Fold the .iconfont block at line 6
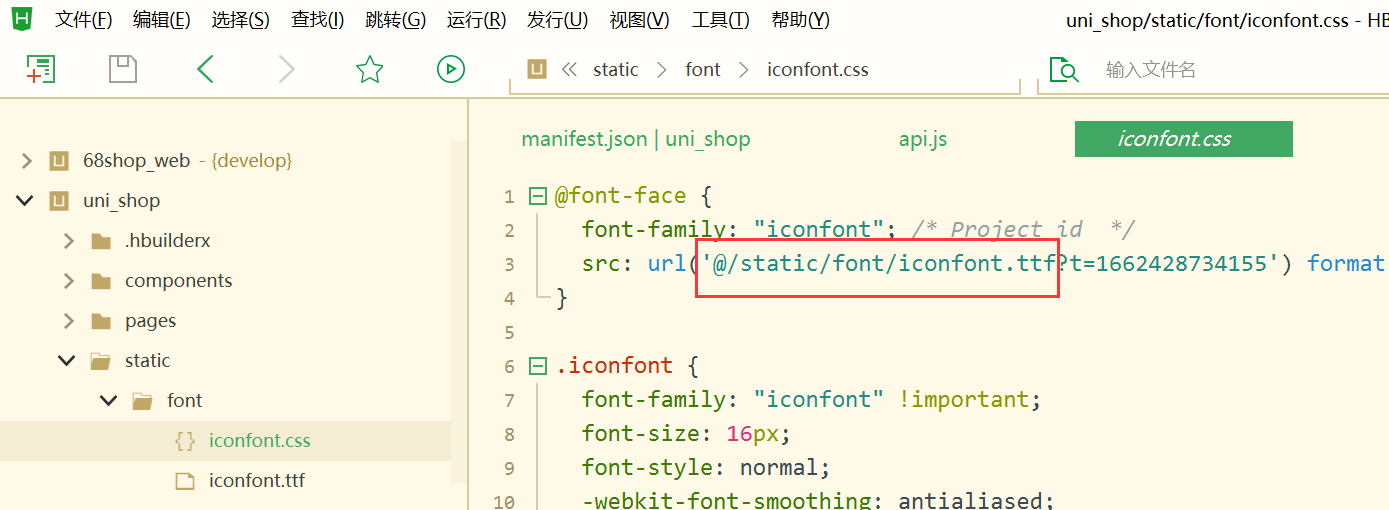Screen dimensions: 1389x510 click(x=537, y=366)
